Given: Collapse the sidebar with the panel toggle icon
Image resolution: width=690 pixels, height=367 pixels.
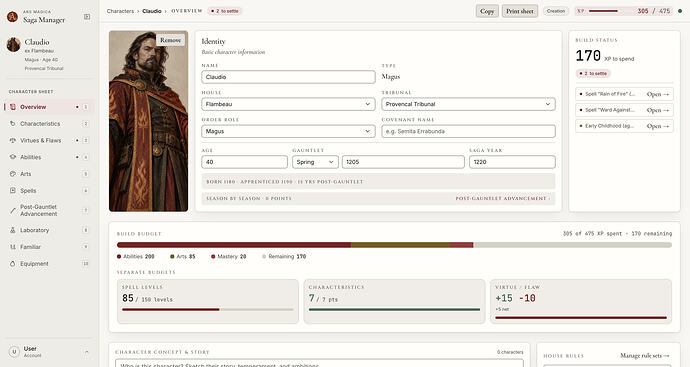Looking at the screenshot, I should coord(87,17).
